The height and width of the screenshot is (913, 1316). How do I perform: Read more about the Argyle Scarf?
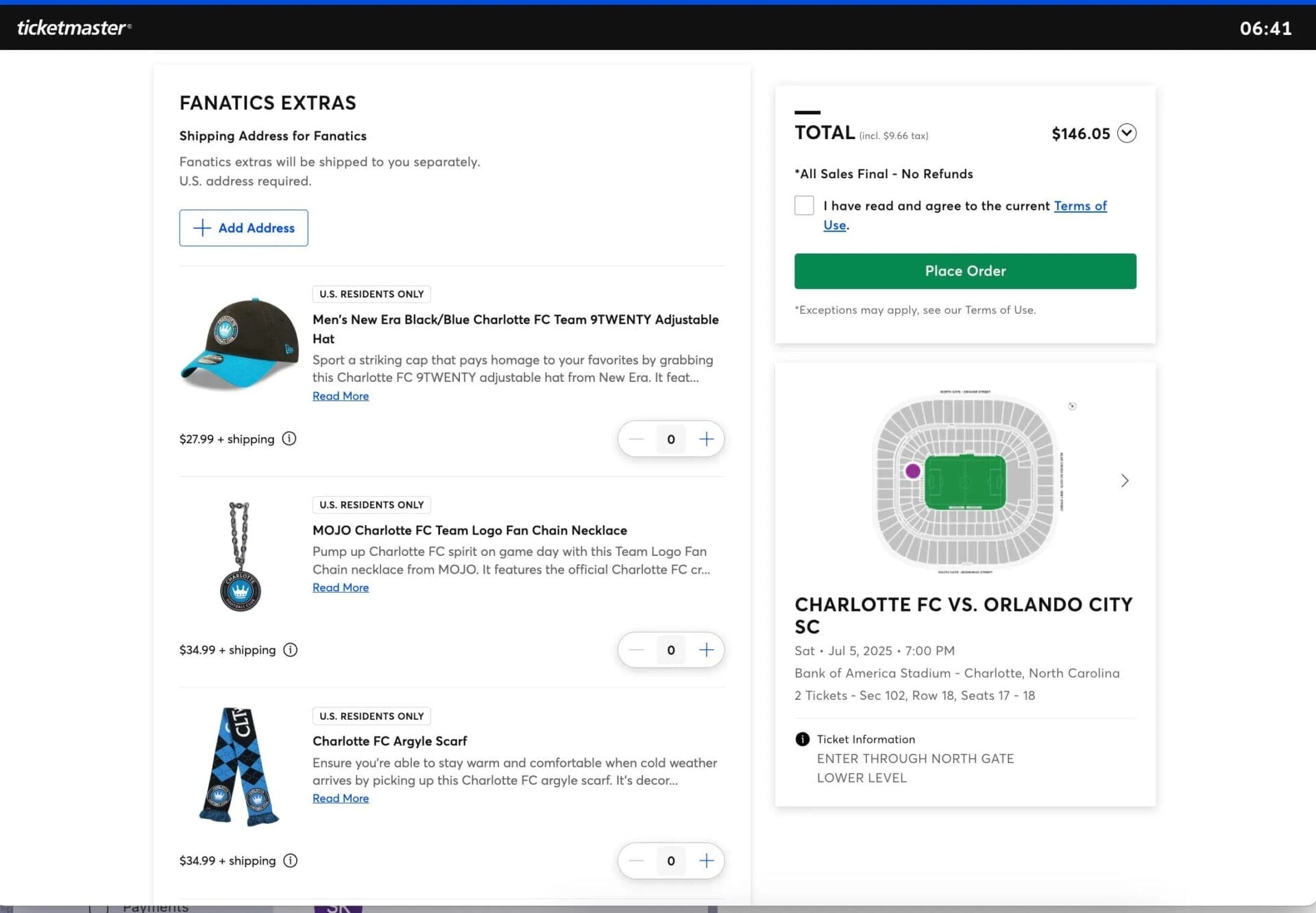point(341,799)
